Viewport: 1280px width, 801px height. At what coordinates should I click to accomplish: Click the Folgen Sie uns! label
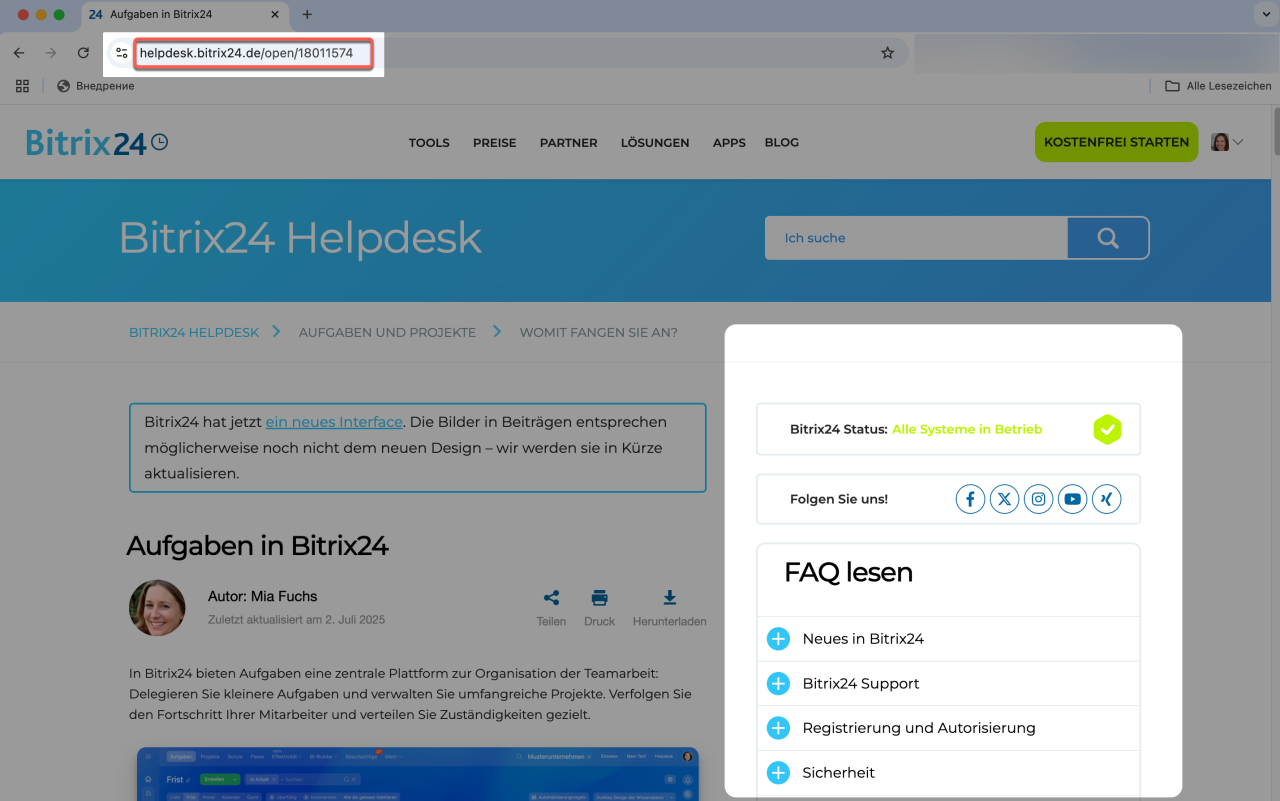(839, 499)
